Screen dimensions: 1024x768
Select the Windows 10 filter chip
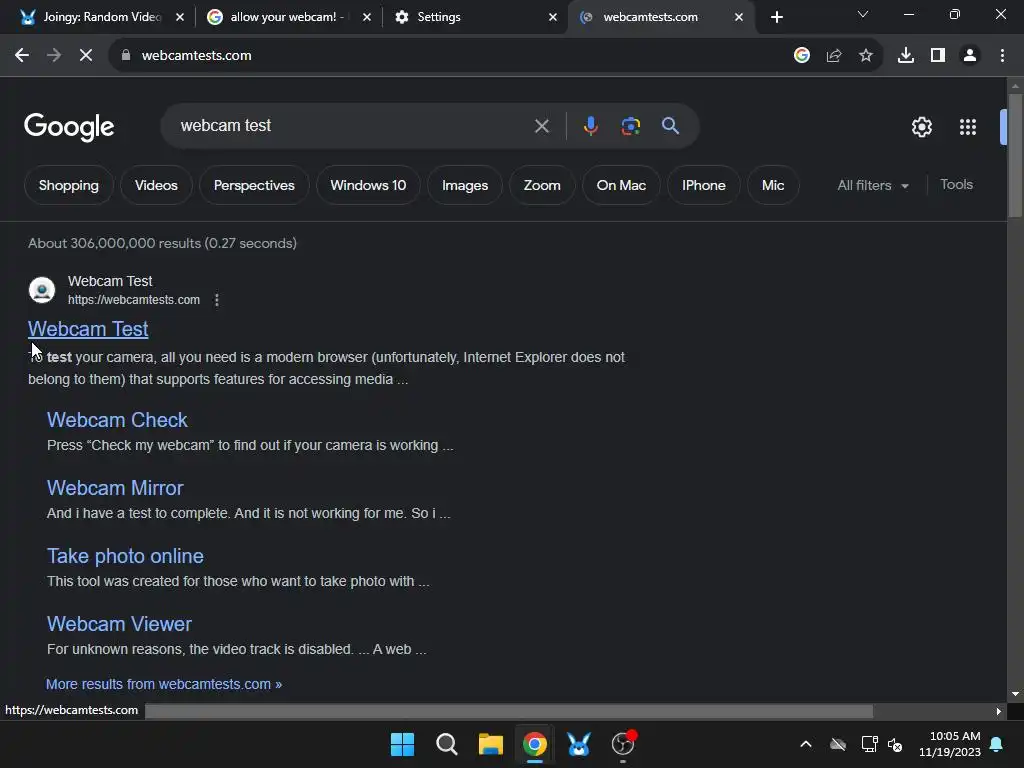[x=368, y=185]
